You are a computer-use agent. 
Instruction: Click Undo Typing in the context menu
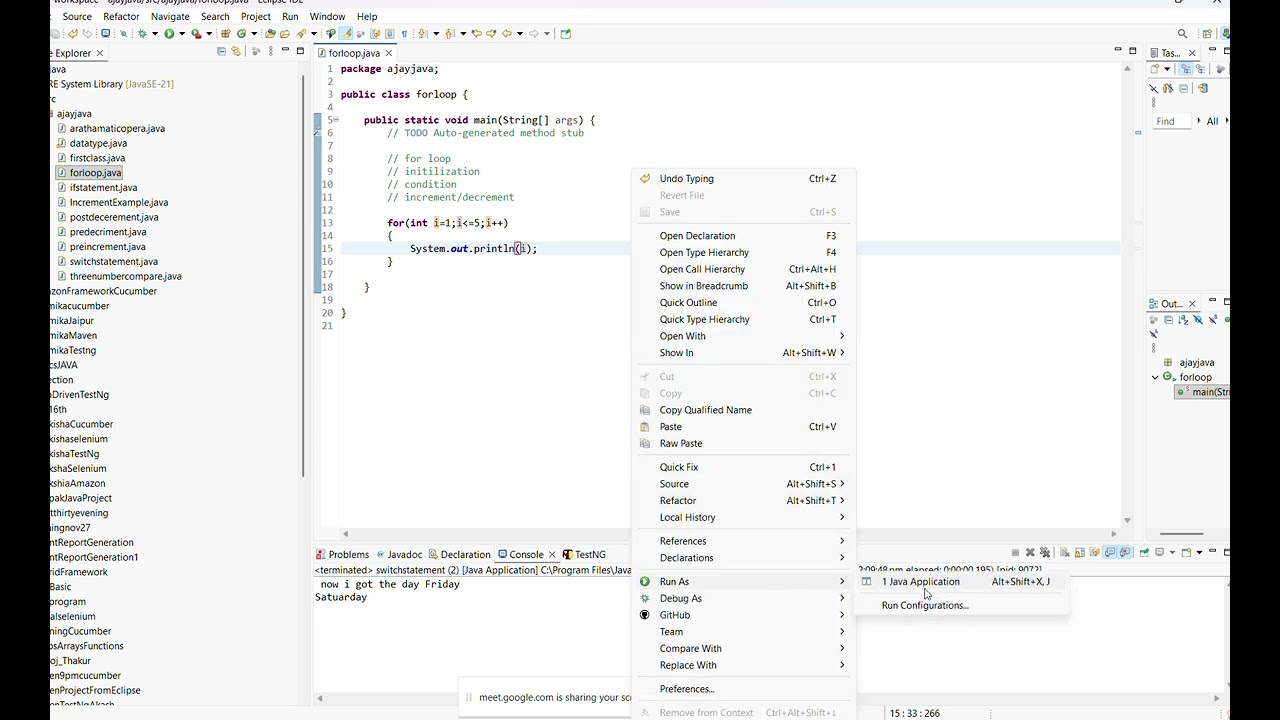click(746, 178)
